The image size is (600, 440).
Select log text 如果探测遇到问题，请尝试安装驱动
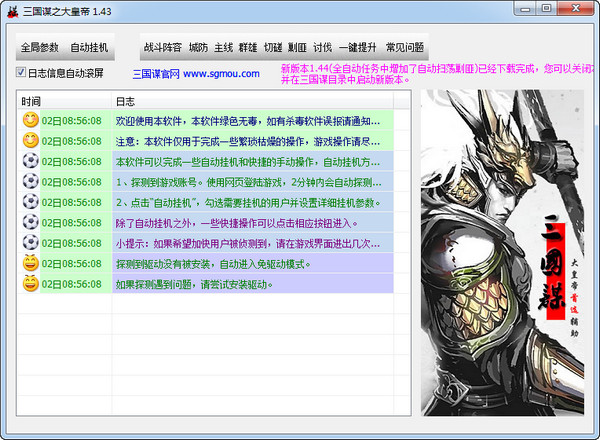coord(194,285)
